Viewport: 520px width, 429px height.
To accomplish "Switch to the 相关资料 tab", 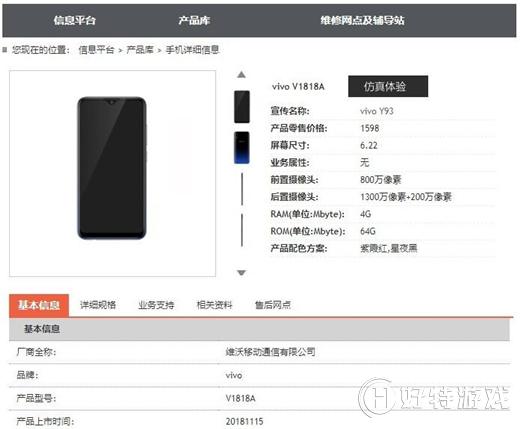I will pyautogui.click(x=214, y=305).
